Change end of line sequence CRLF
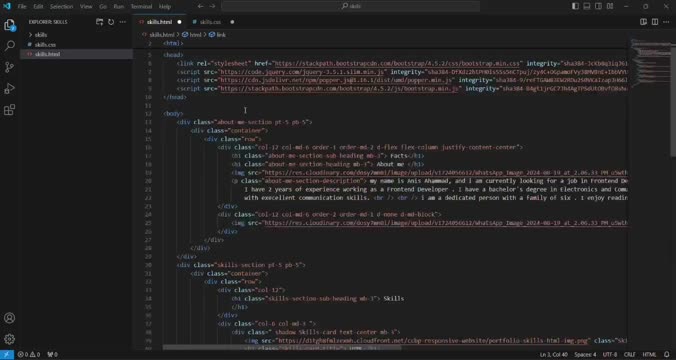The image size is (676, 360). (x=629, y=355)
